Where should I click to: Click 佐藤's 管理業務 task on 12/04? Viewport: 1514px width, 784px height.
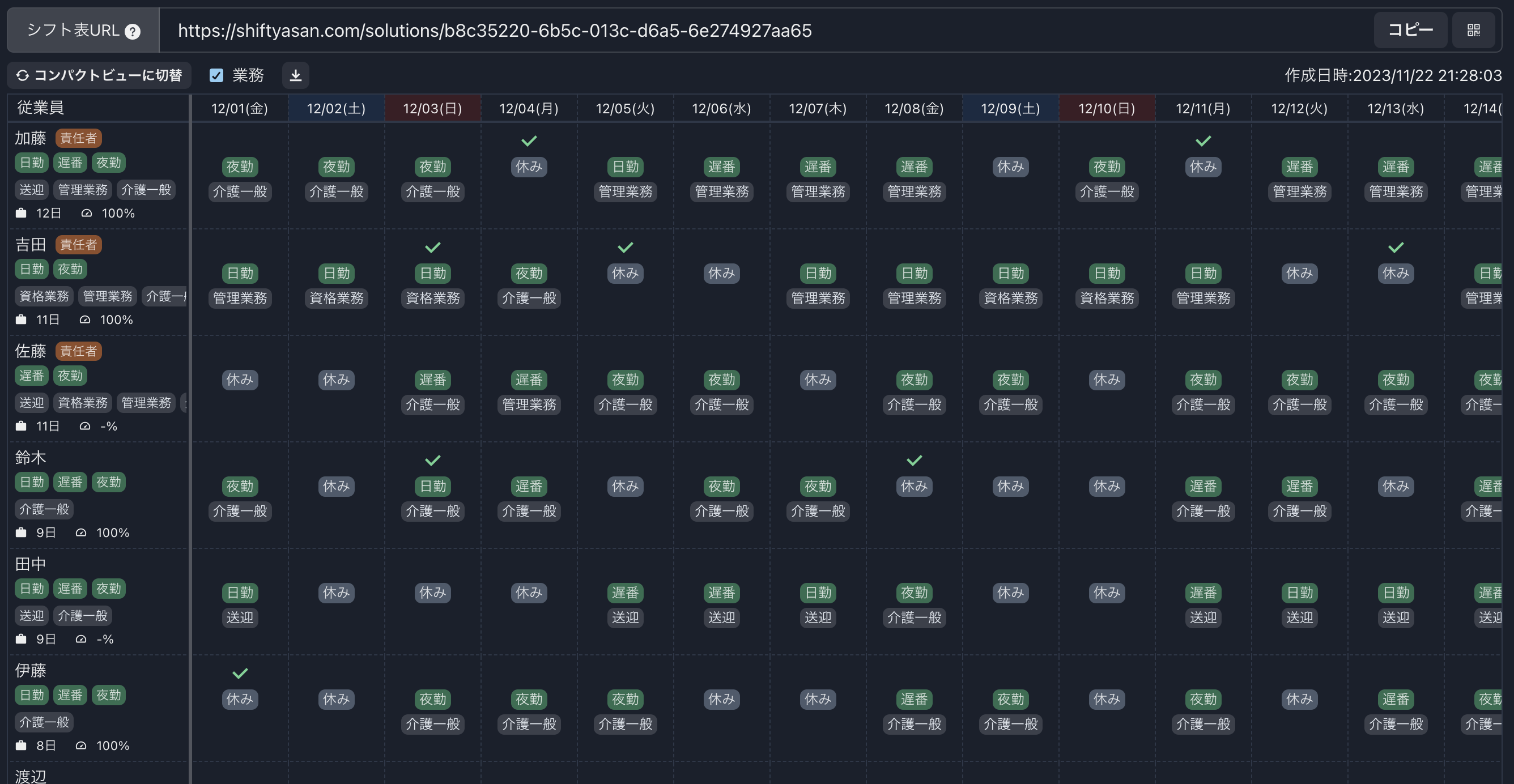(x=529, y=404)
